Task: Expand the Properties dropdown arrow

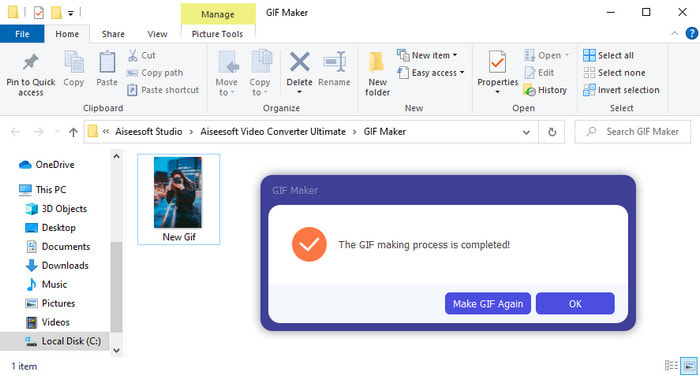Action: (497, 92)
